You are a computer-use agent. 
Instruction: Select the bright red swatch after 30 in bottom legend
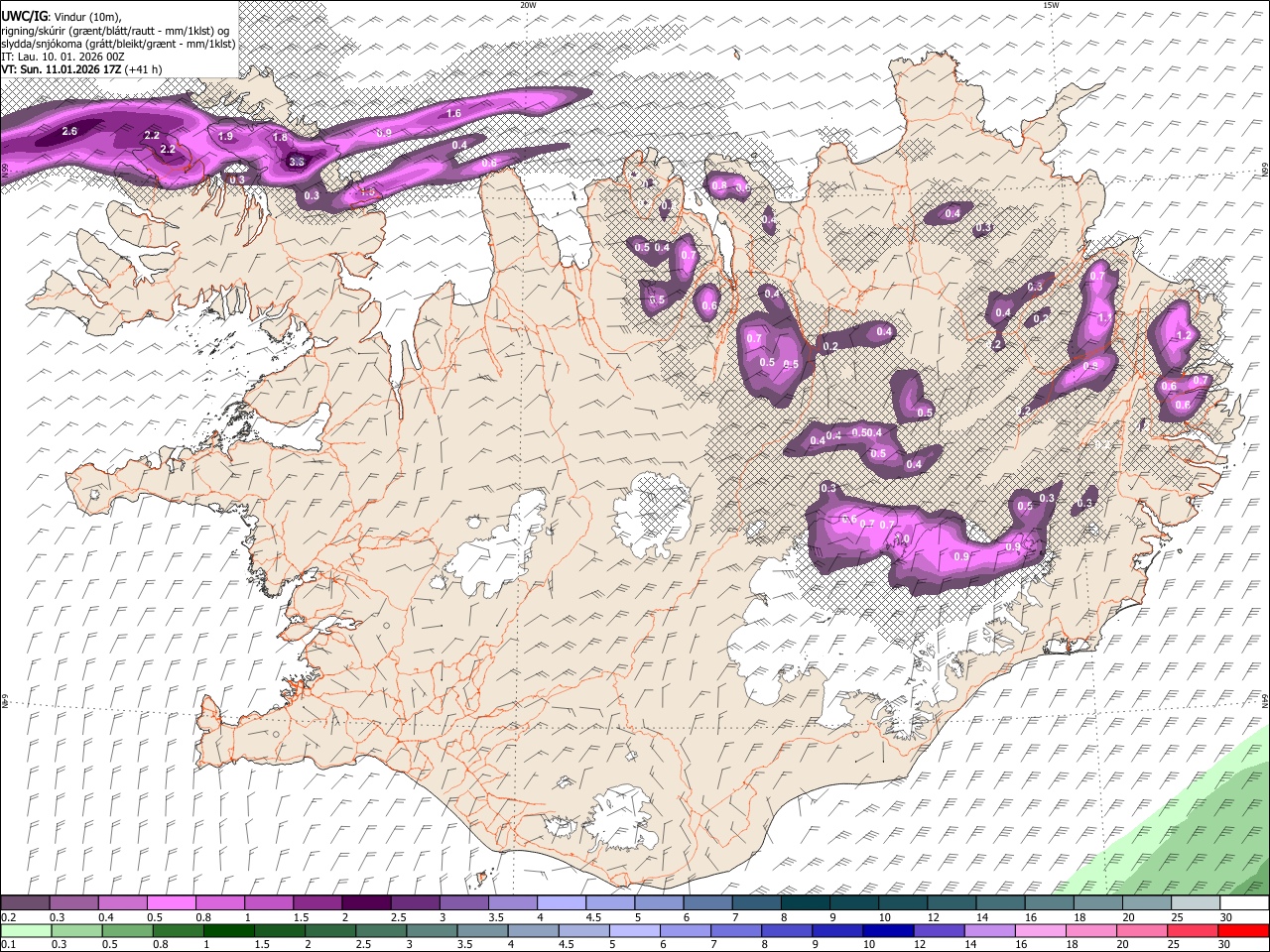click(x=1242, y=930)
